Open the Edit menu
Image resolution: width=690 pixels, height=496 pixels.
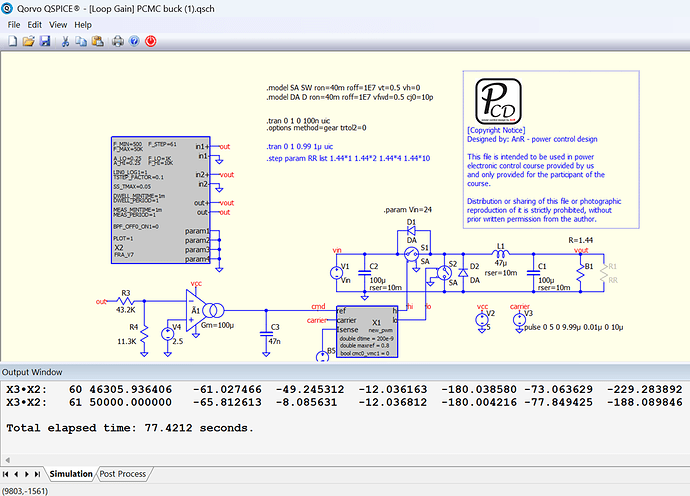pos(35,24)
